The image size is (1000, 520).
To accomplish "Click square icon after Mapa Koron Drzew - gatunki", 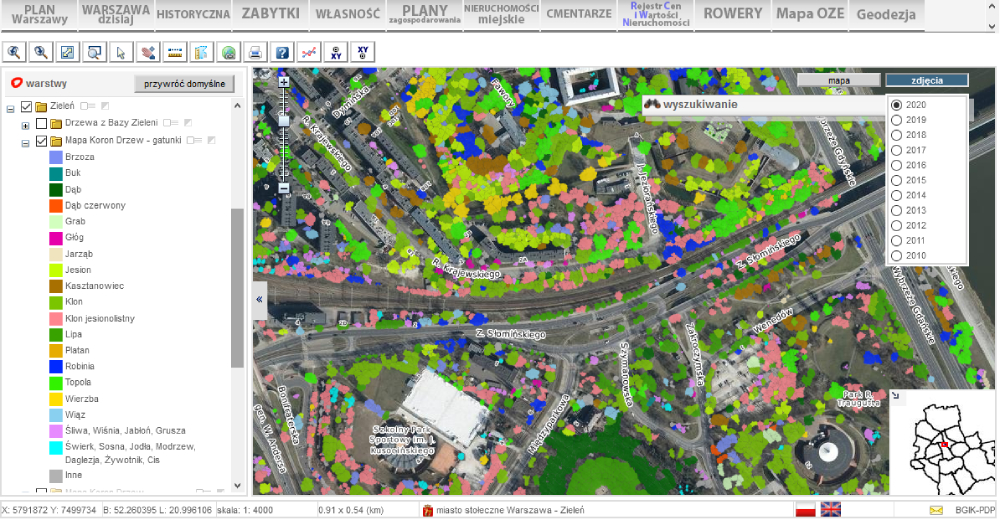I will pyautogui.click(x=211, y=140).
